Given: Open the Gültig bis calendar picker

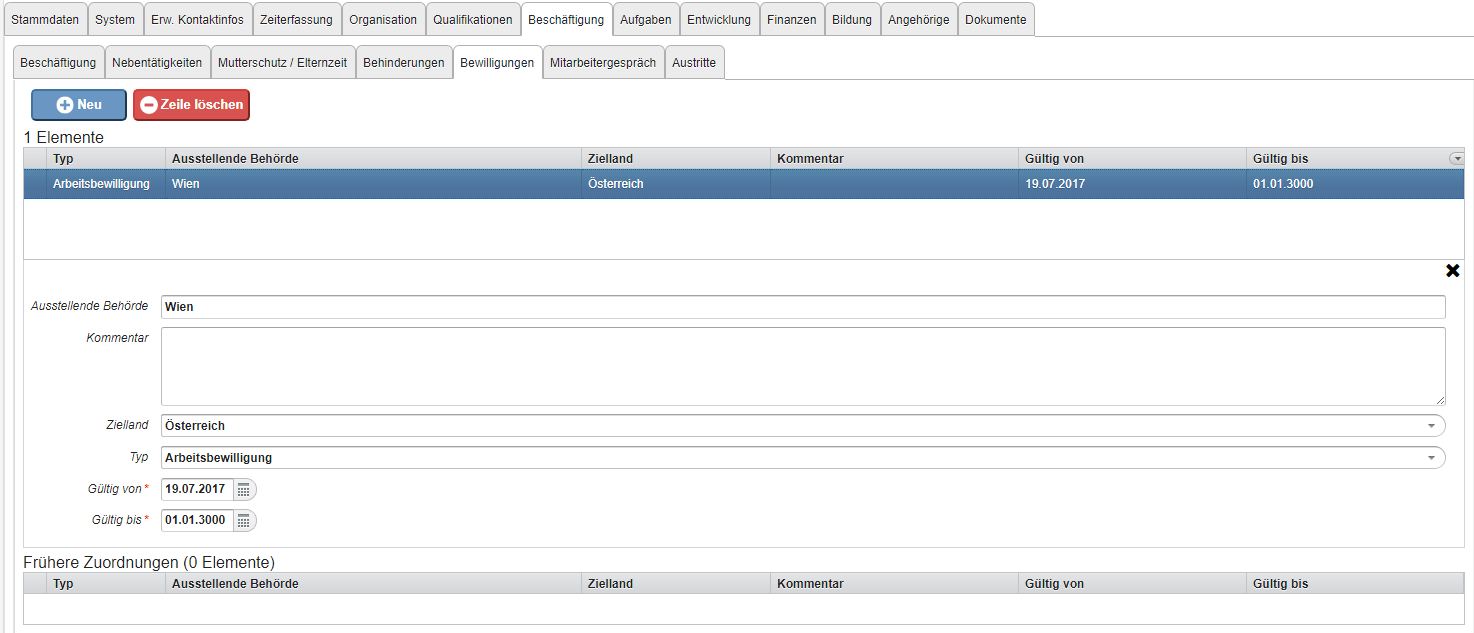Looking at the screenshot, I should 244,520.
